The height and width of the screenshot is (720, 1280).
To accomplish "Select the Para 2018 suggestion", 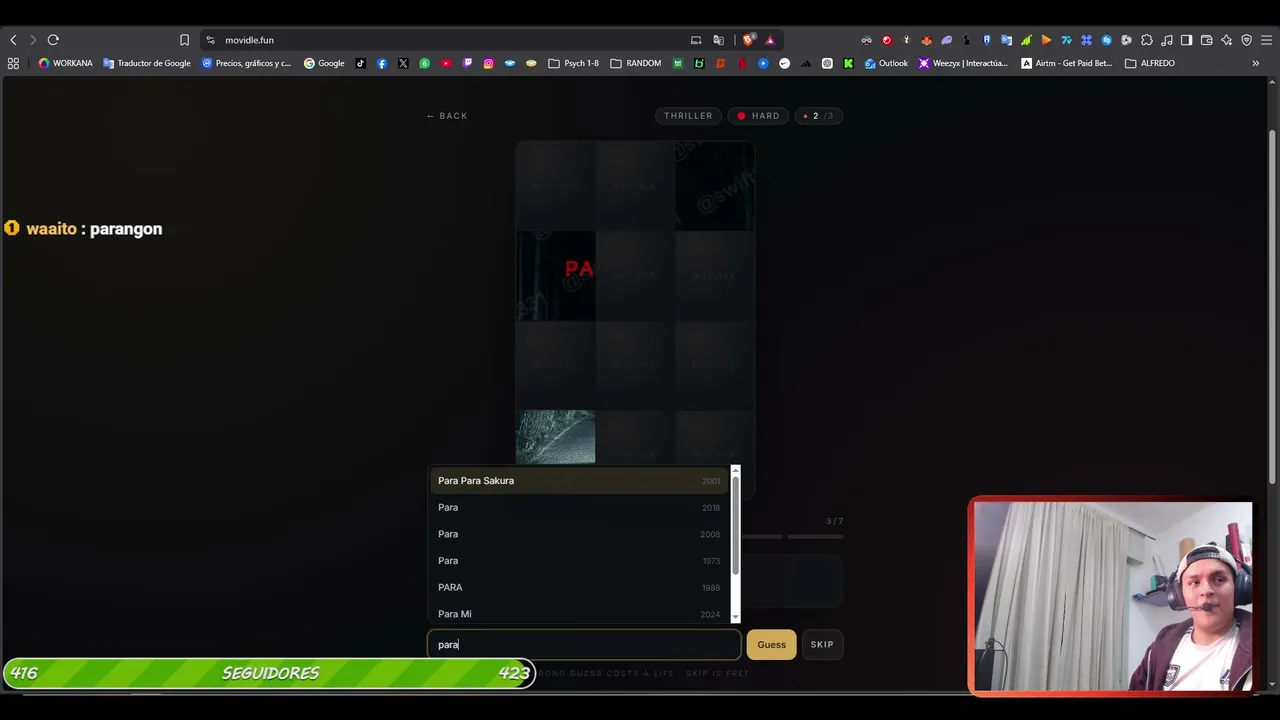I will pyautogui.click(x=579, y=507).
